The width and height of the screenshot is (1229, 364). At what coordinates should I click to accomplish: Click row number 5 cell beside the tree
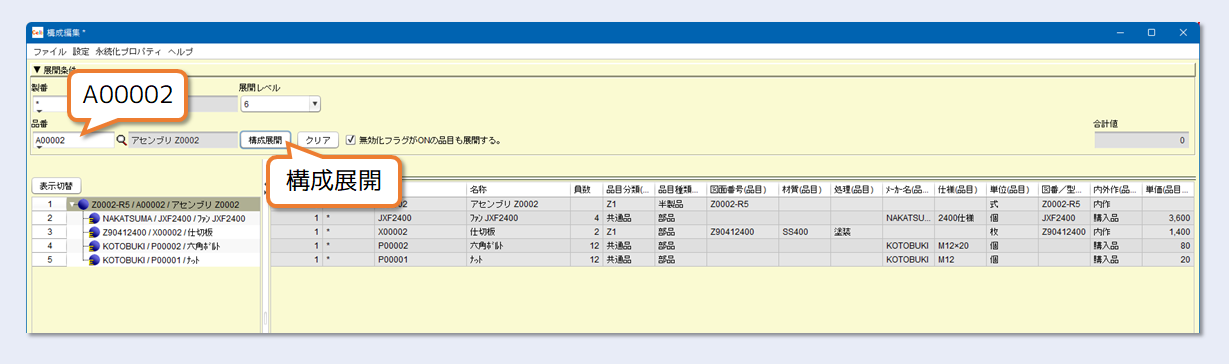tap(49, 260)
